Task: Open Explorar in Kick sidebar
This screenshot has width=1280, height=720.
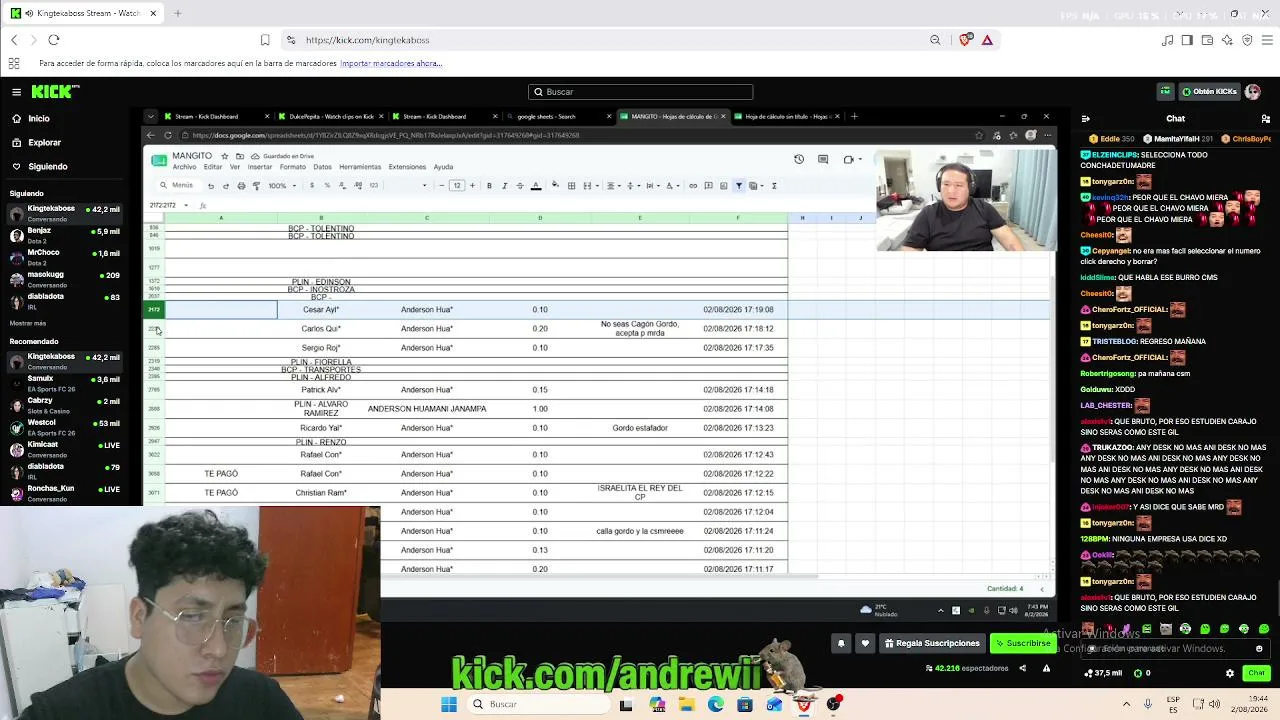Action: (44, 142)
